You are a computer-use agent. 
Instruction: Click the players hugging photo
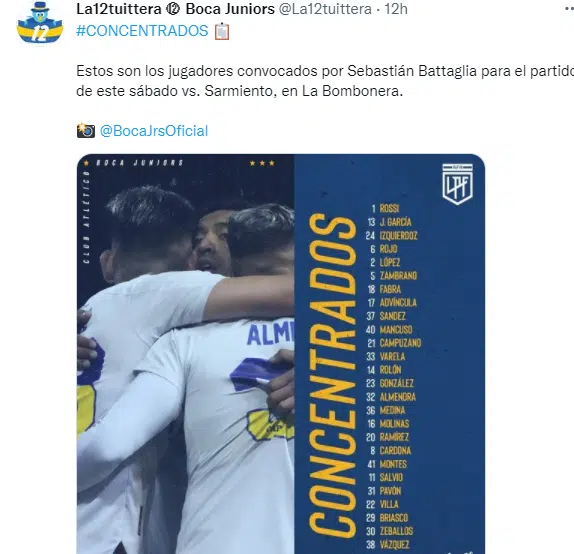[185, 354]
